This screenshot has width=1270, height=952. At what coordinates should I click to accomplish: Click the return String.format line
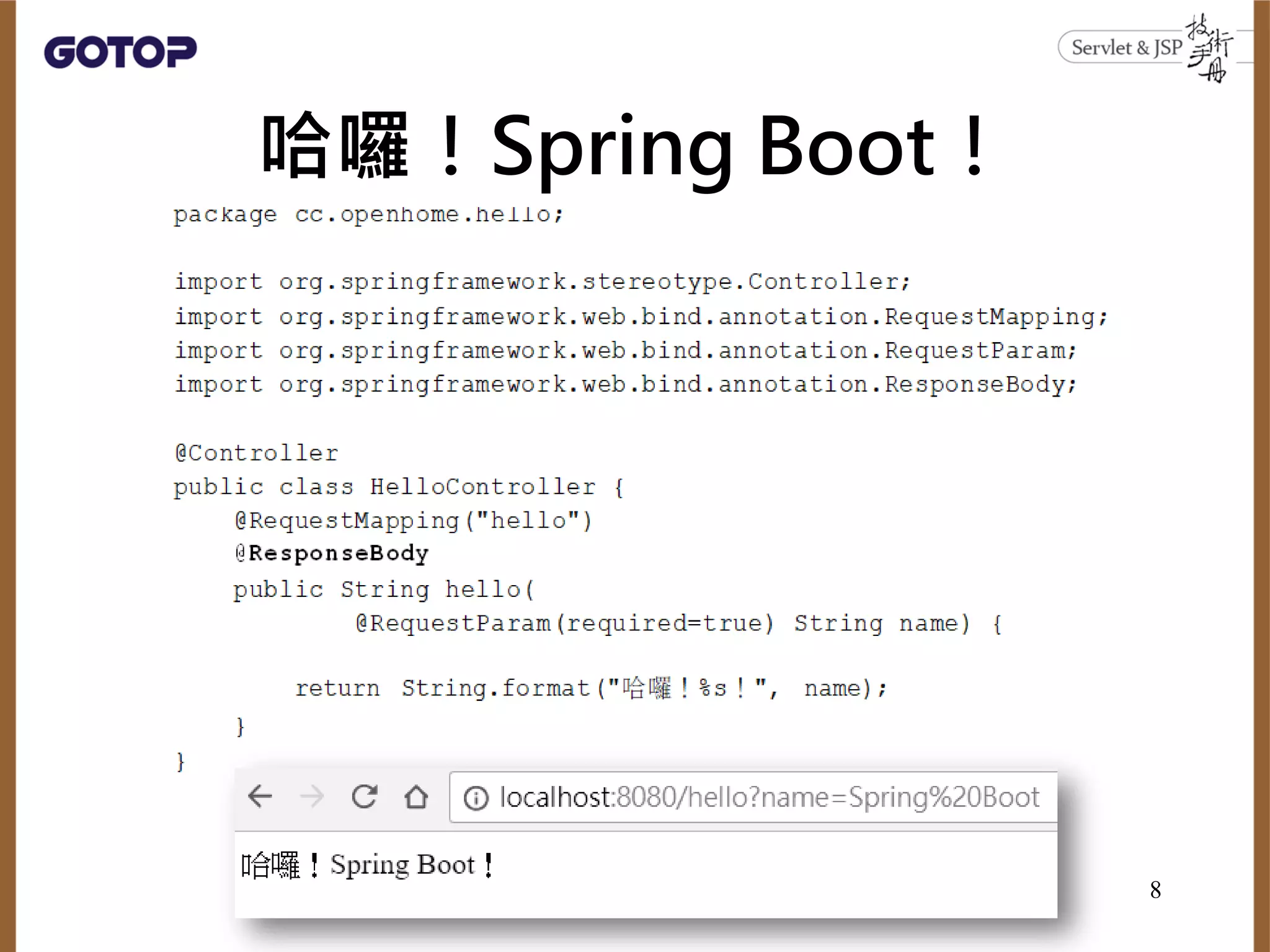(592, 689)
